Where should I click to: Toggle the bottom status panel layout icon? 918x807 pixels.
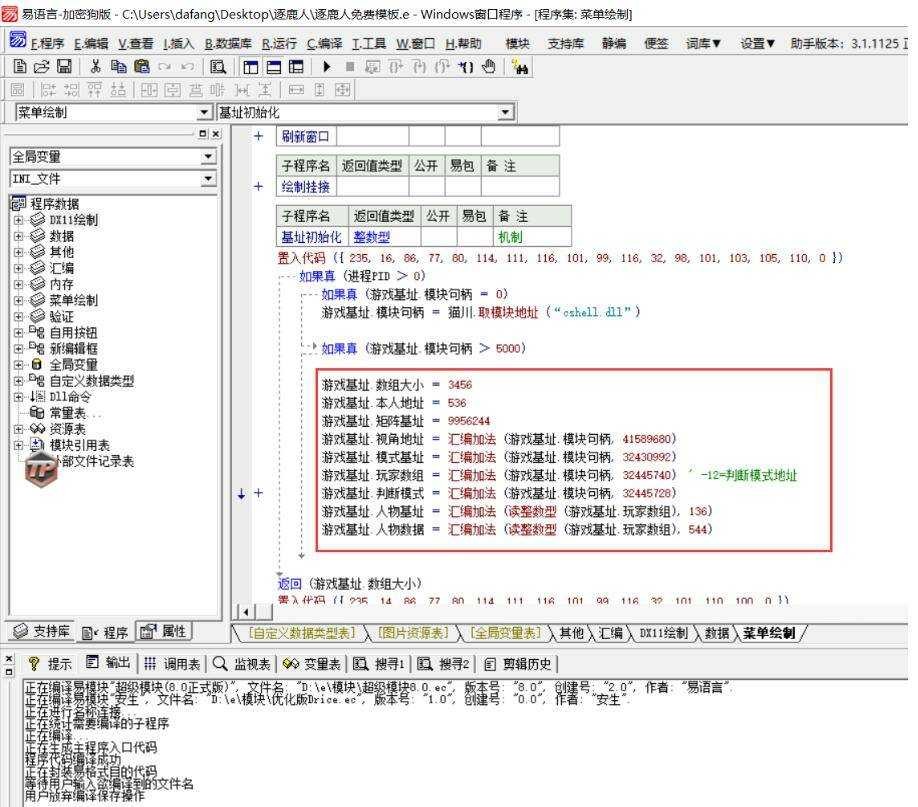[x=273, y=67]
